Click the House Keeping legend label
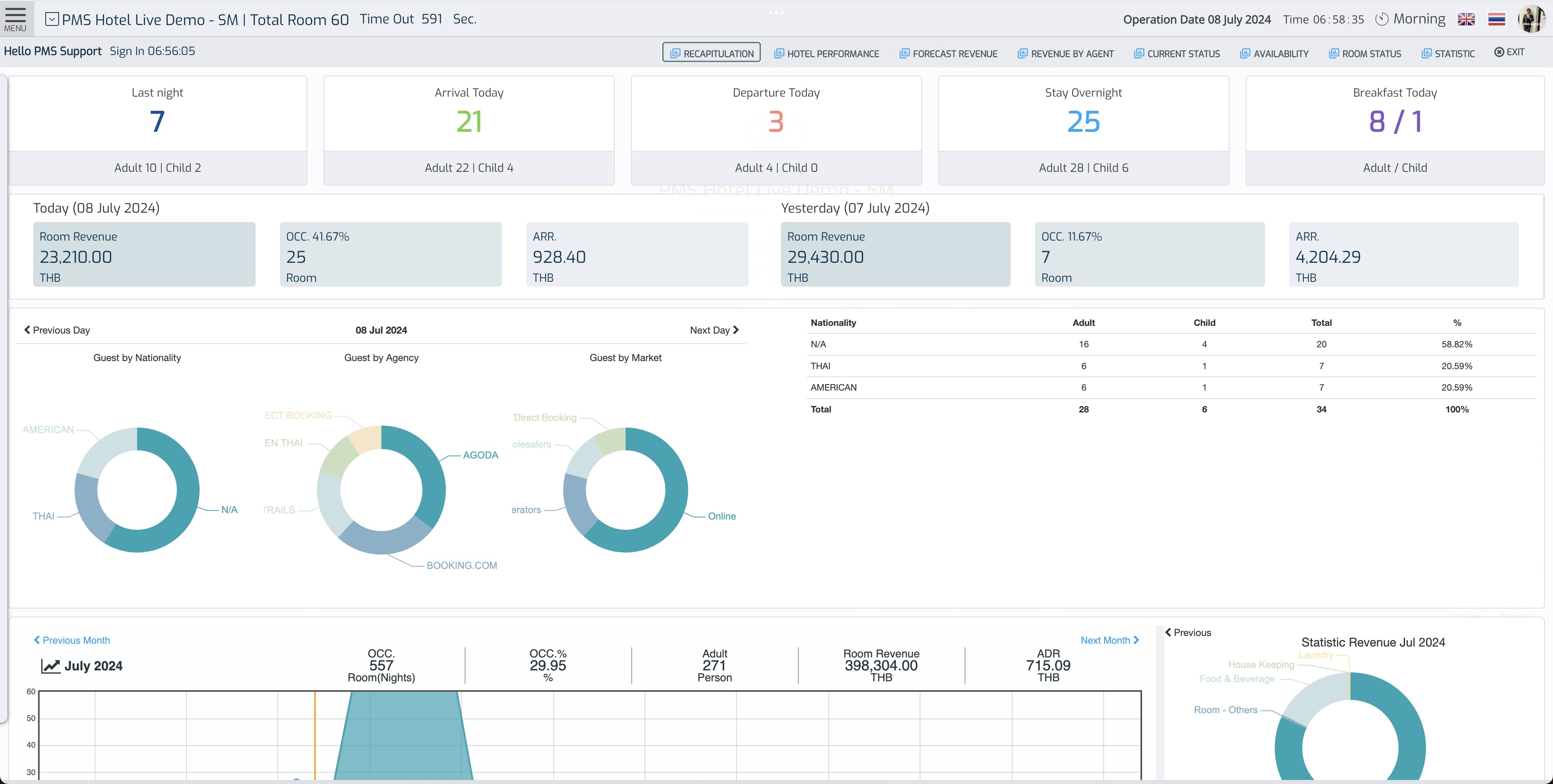 coord(1261,665)
